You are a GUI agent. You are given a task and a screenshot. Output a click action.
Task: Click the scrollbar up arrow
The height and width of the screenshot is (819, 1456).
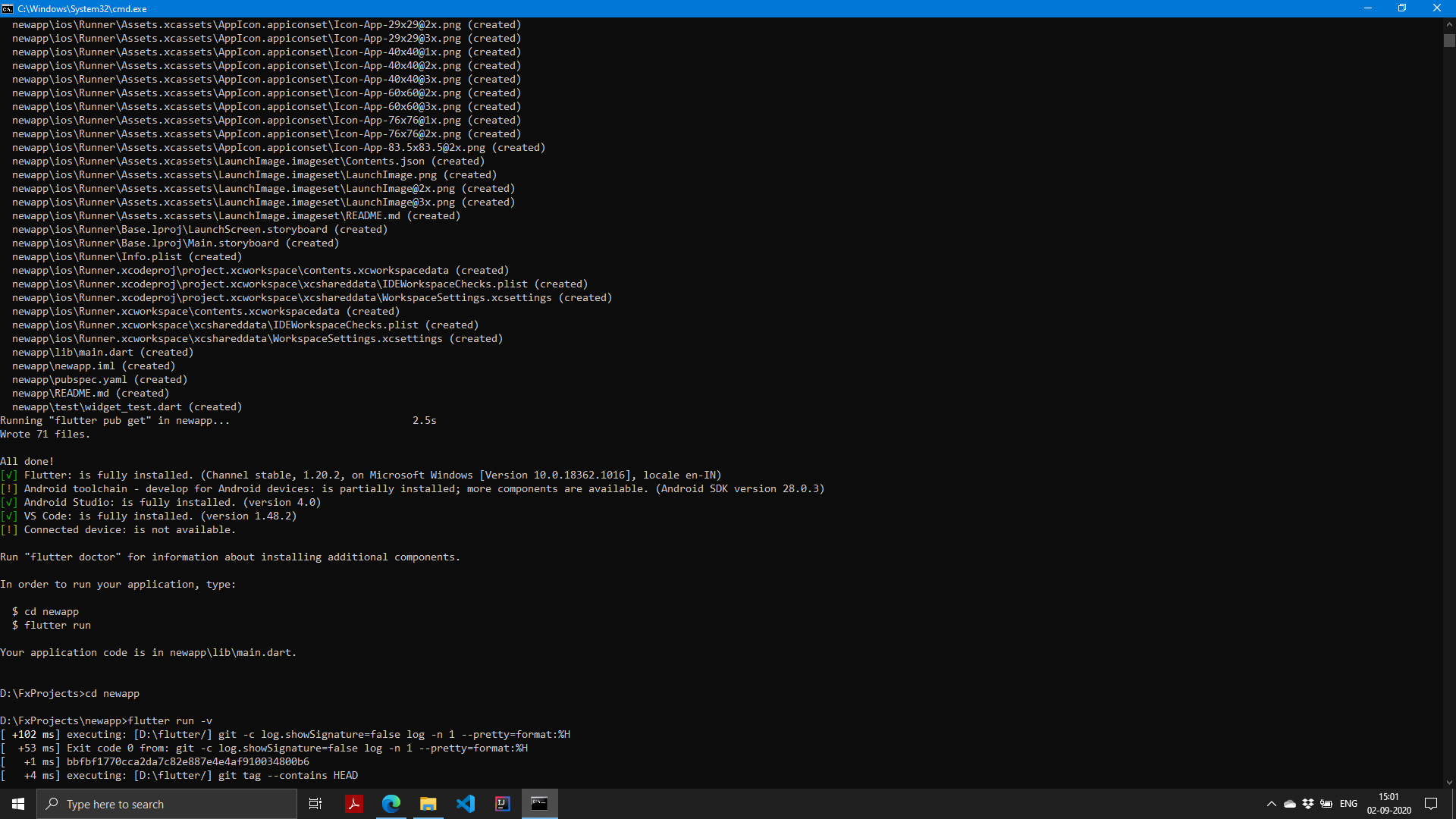[x=1449, y=24]
